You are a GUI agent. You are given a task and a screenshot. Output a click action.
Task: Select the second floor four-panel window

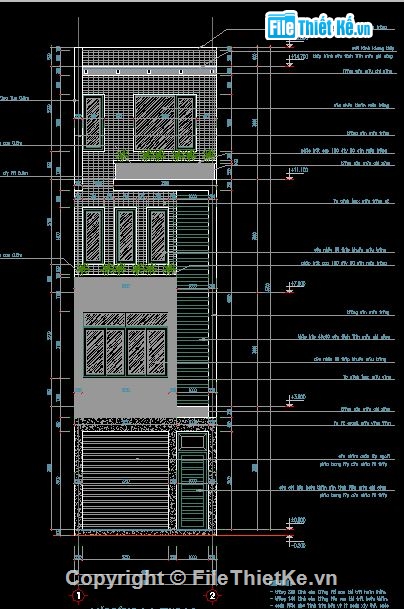coord(125,344)
